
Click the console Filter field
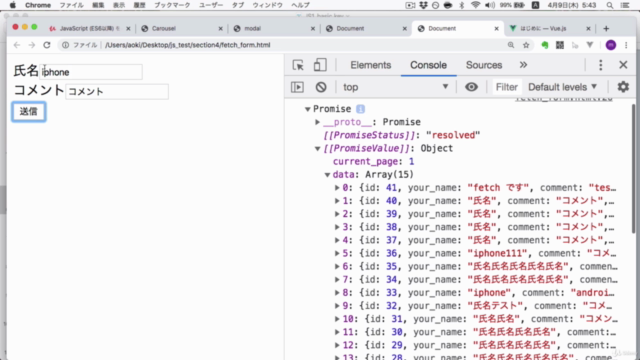tap(506, 87)
